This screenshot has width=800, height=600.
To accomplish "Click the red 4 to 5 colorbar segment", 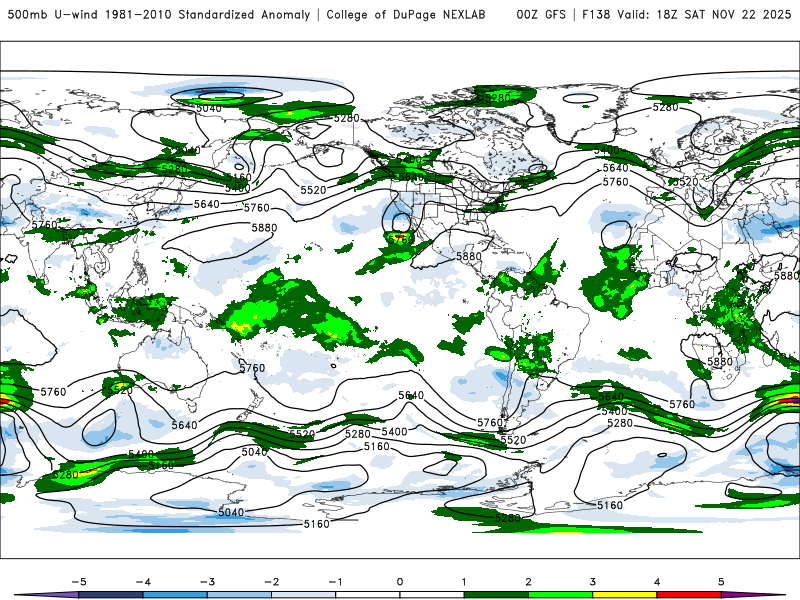I will [x=689, y=595].
